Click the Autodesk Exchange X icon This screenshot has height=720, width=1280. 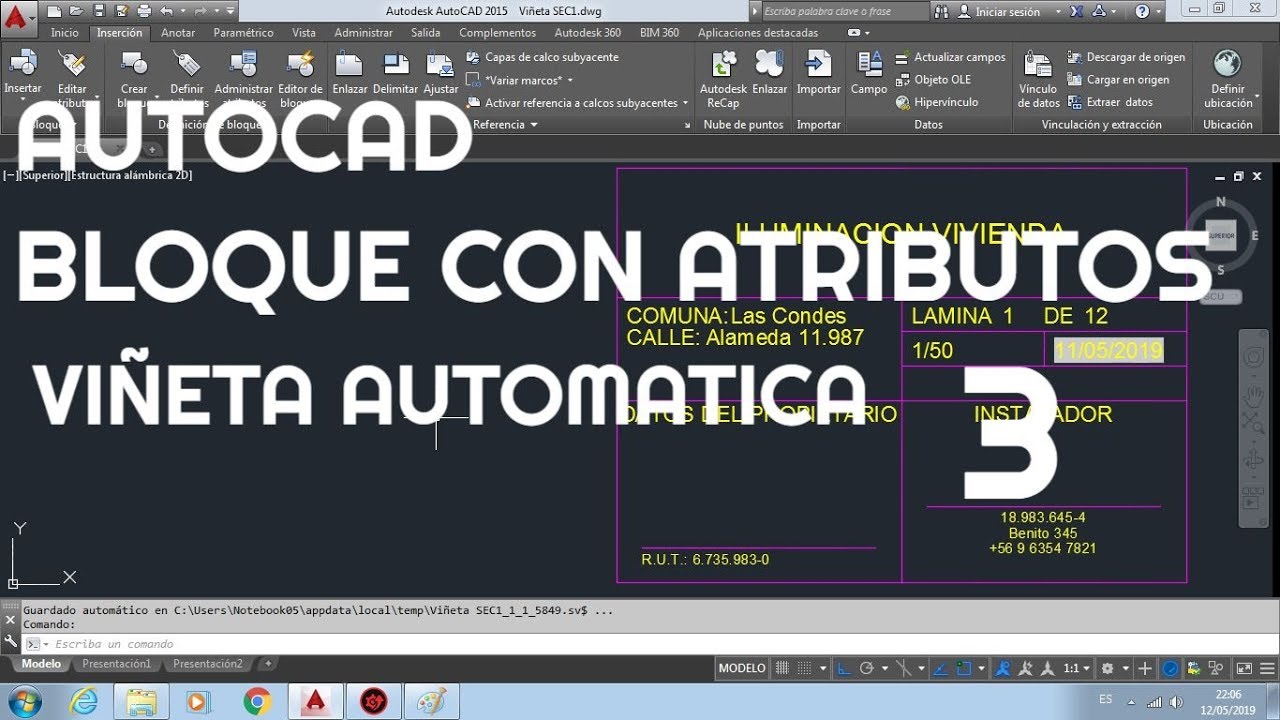pyautogui.click(x=1076, y=12)
